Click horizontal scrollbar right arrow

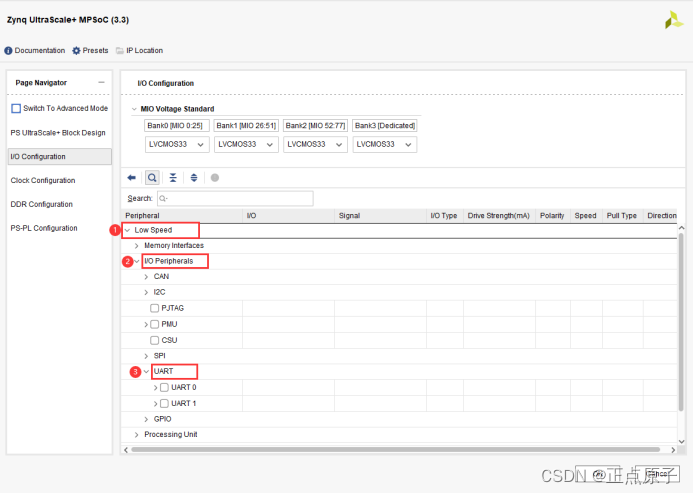tap(673, 450)
